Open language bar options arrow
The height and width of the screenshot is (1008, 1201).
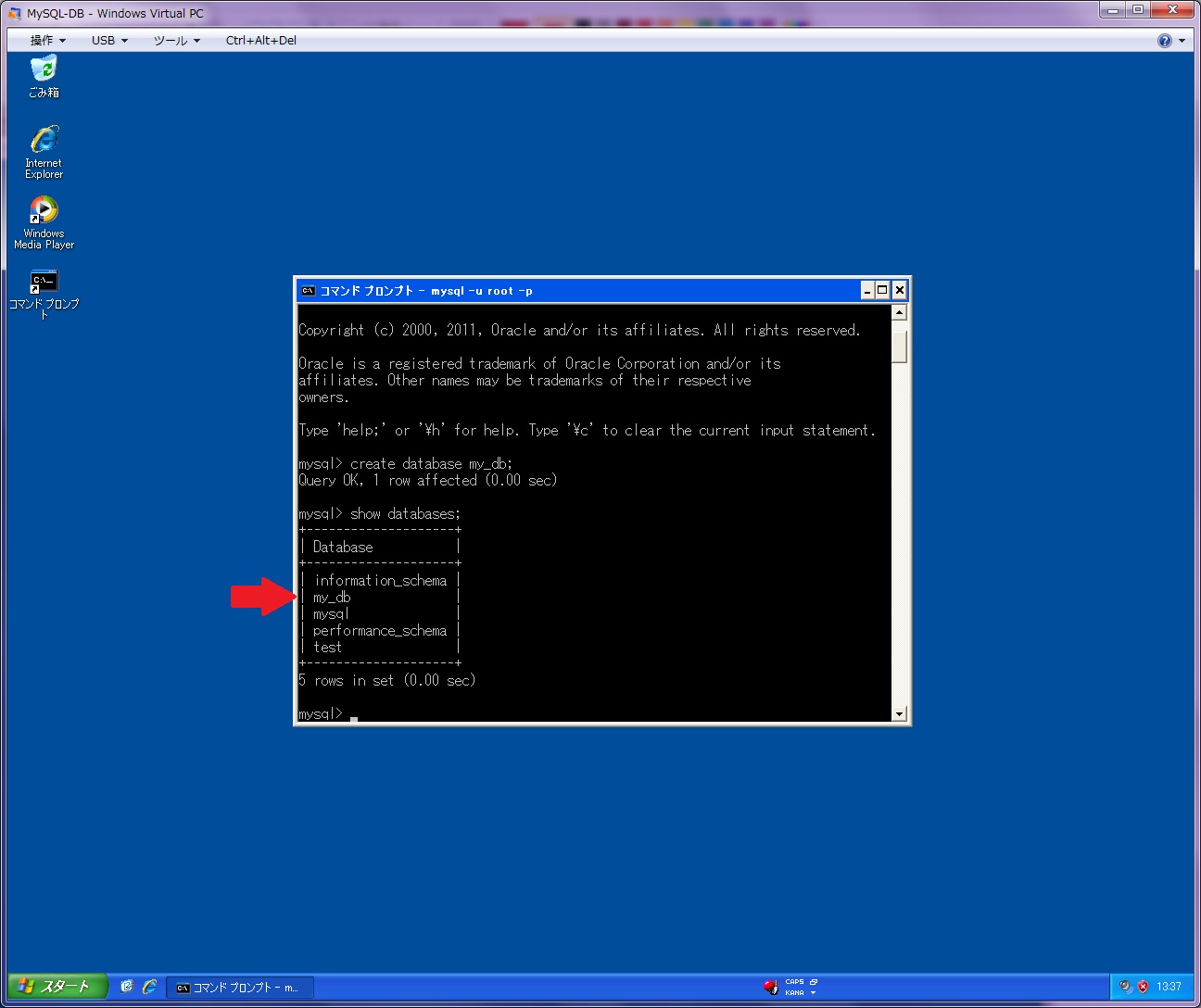pos(814,992)
